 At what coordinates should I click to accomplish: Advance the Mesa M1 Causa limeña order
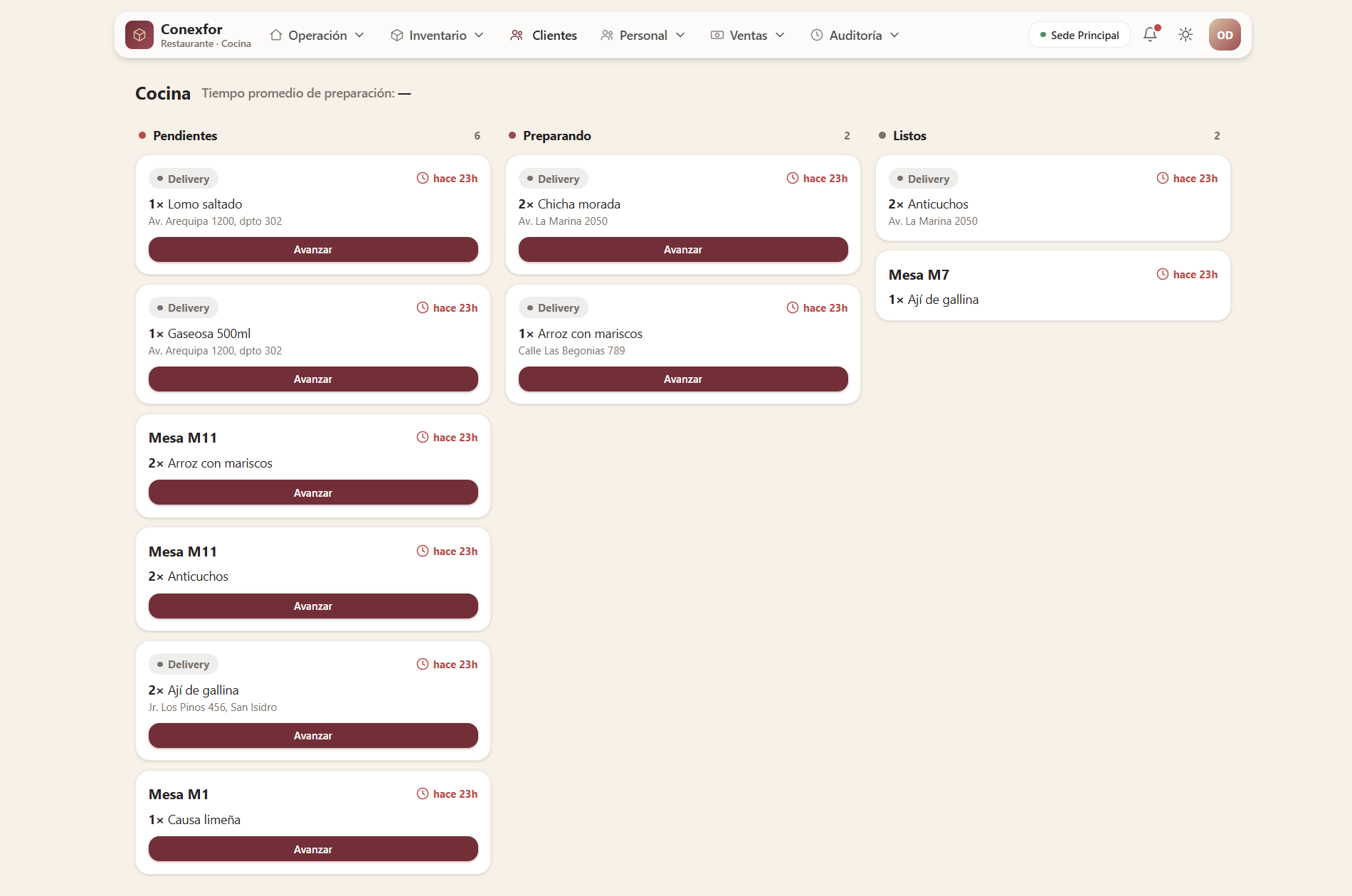(313, 849)
